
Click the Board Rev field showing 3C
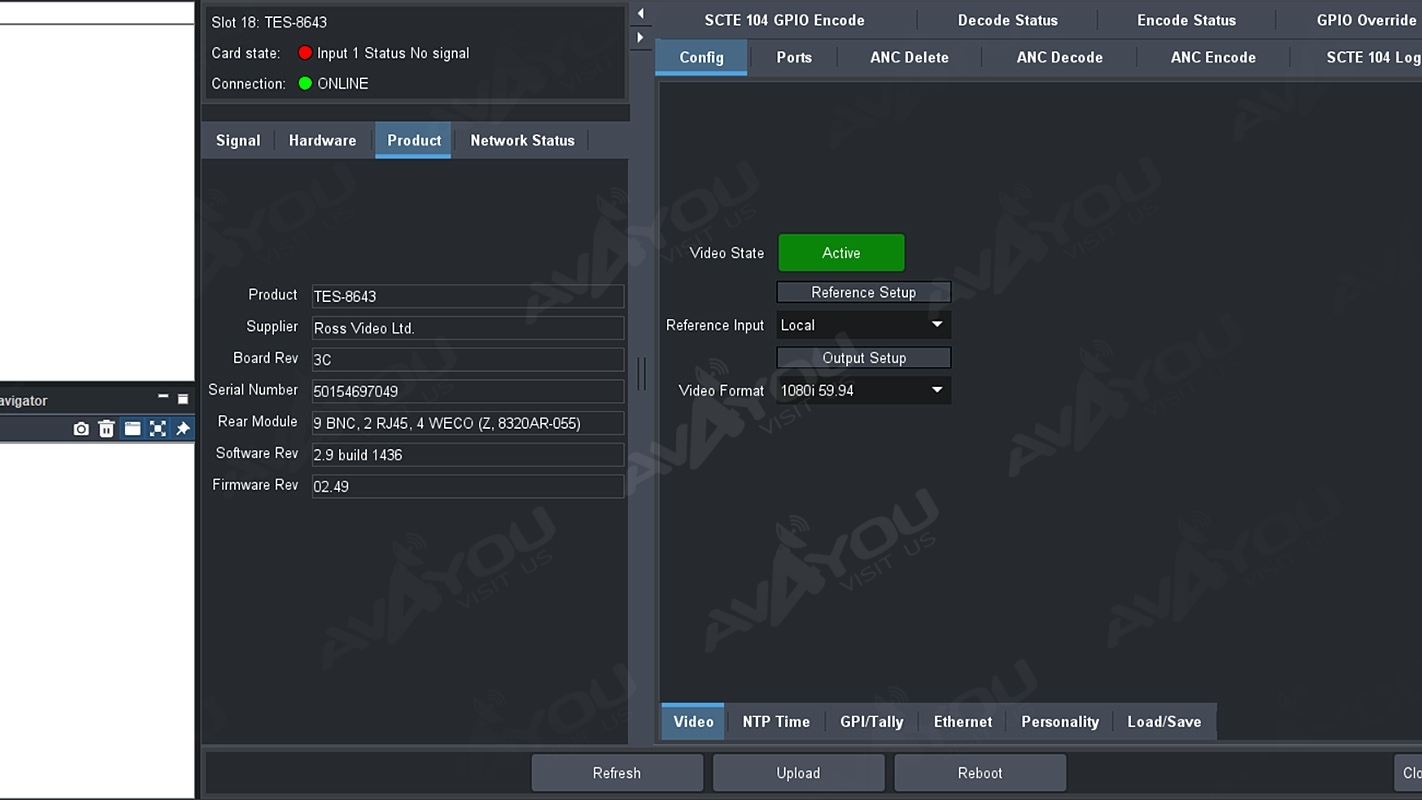(468, 359)
